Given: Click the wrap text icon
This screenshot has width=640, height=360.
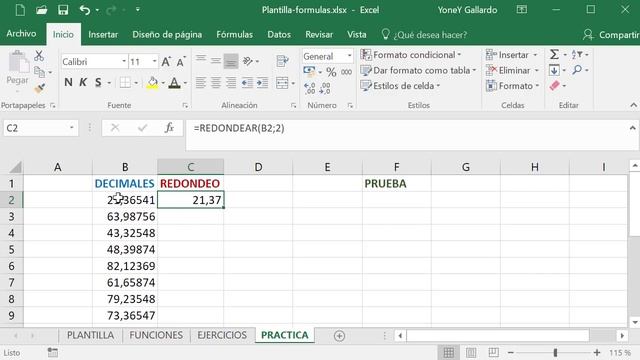Looking at the screenshot, I should point(282,61).
